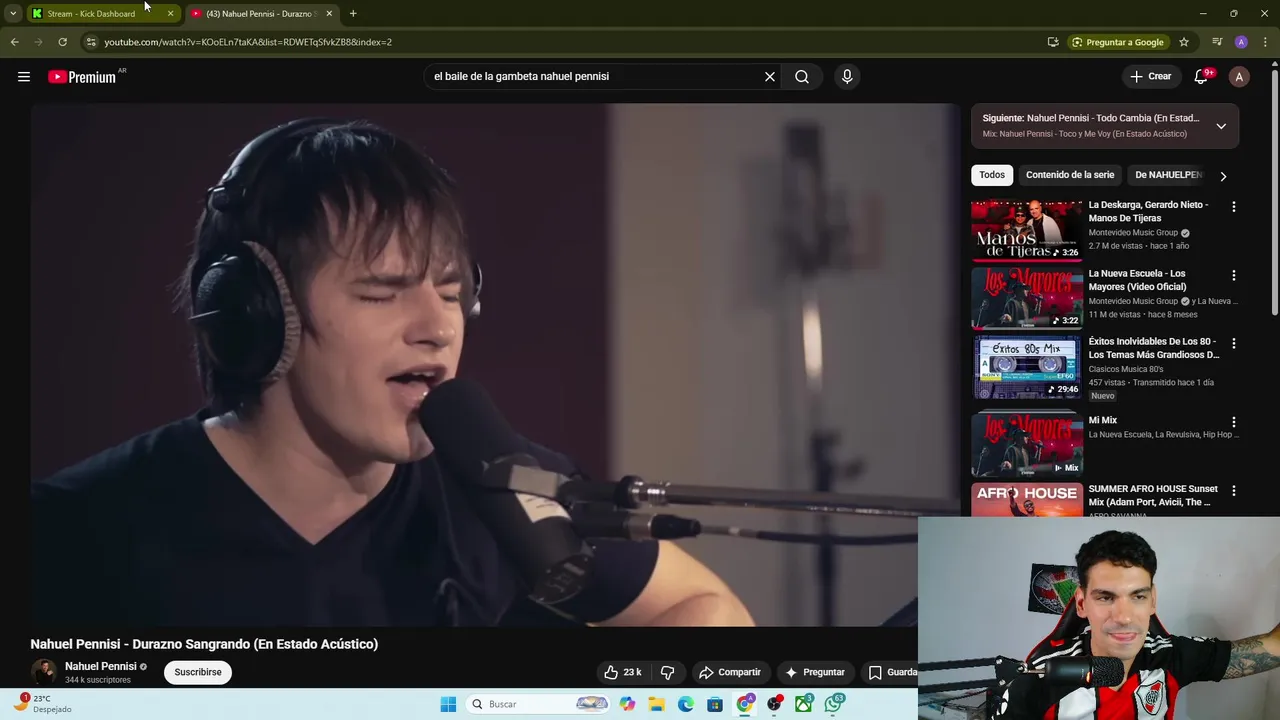Open Nahuel Pennisi channel avatar
This screenshot has width=1280, height=720.
[x=43, y=672]
